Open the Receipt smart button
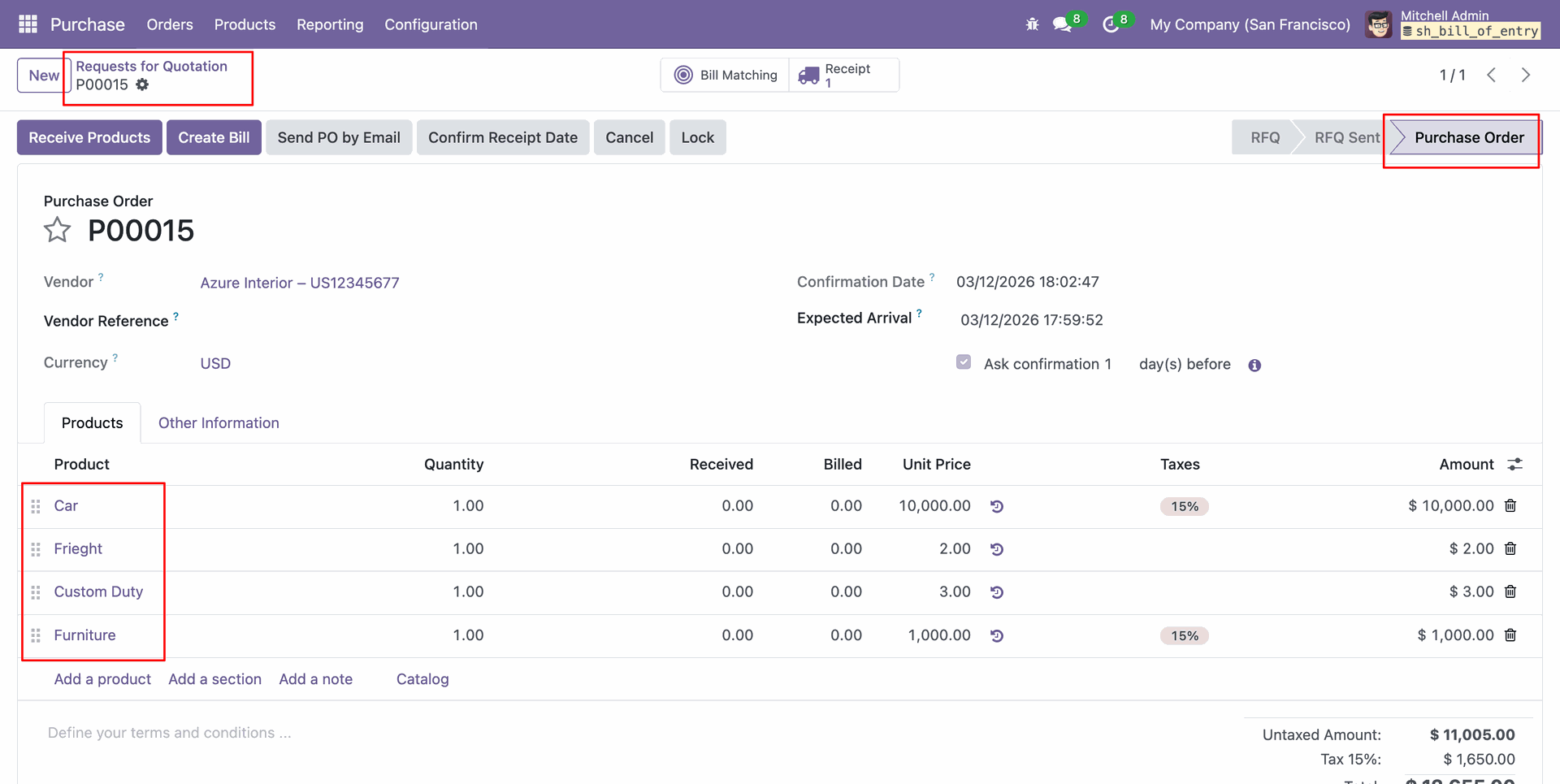This screenshot has width=1560, height=784. 844,75
